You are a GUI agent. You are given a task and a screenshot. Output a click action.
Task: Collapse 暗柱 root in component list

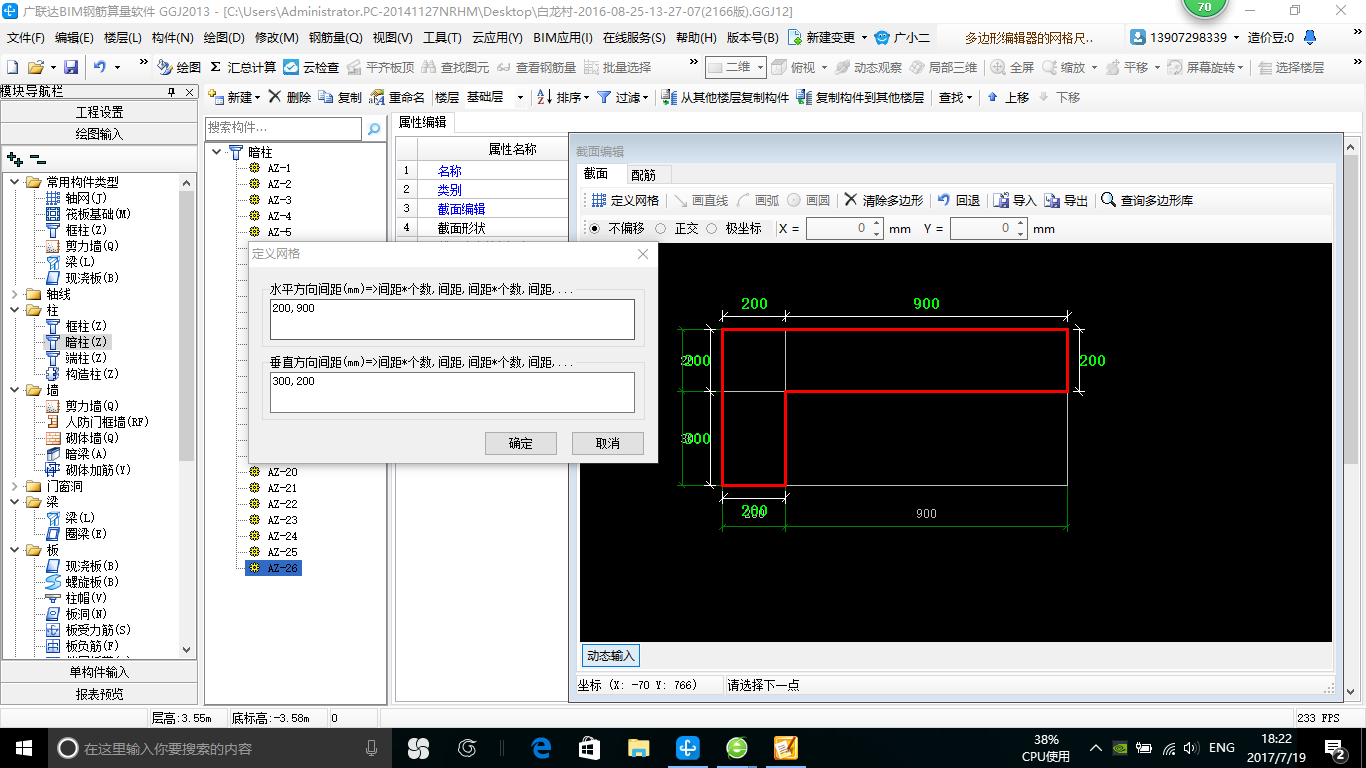pyautogui.click(x=217, y=152)
